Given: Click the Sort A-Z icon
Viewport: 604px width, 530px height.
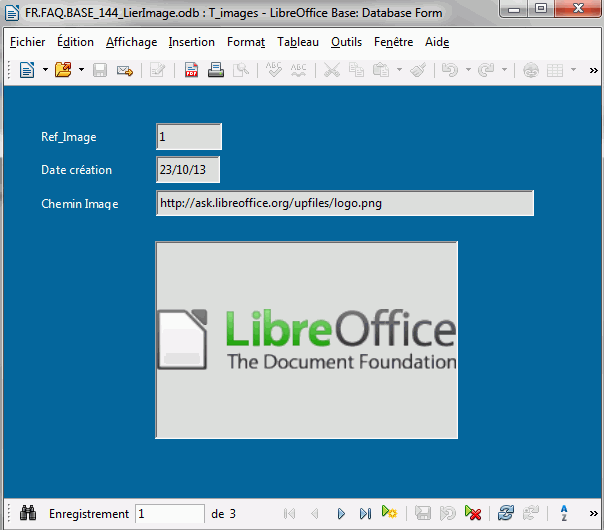Looking at the screenshot, I should click(x=564, y=513).
